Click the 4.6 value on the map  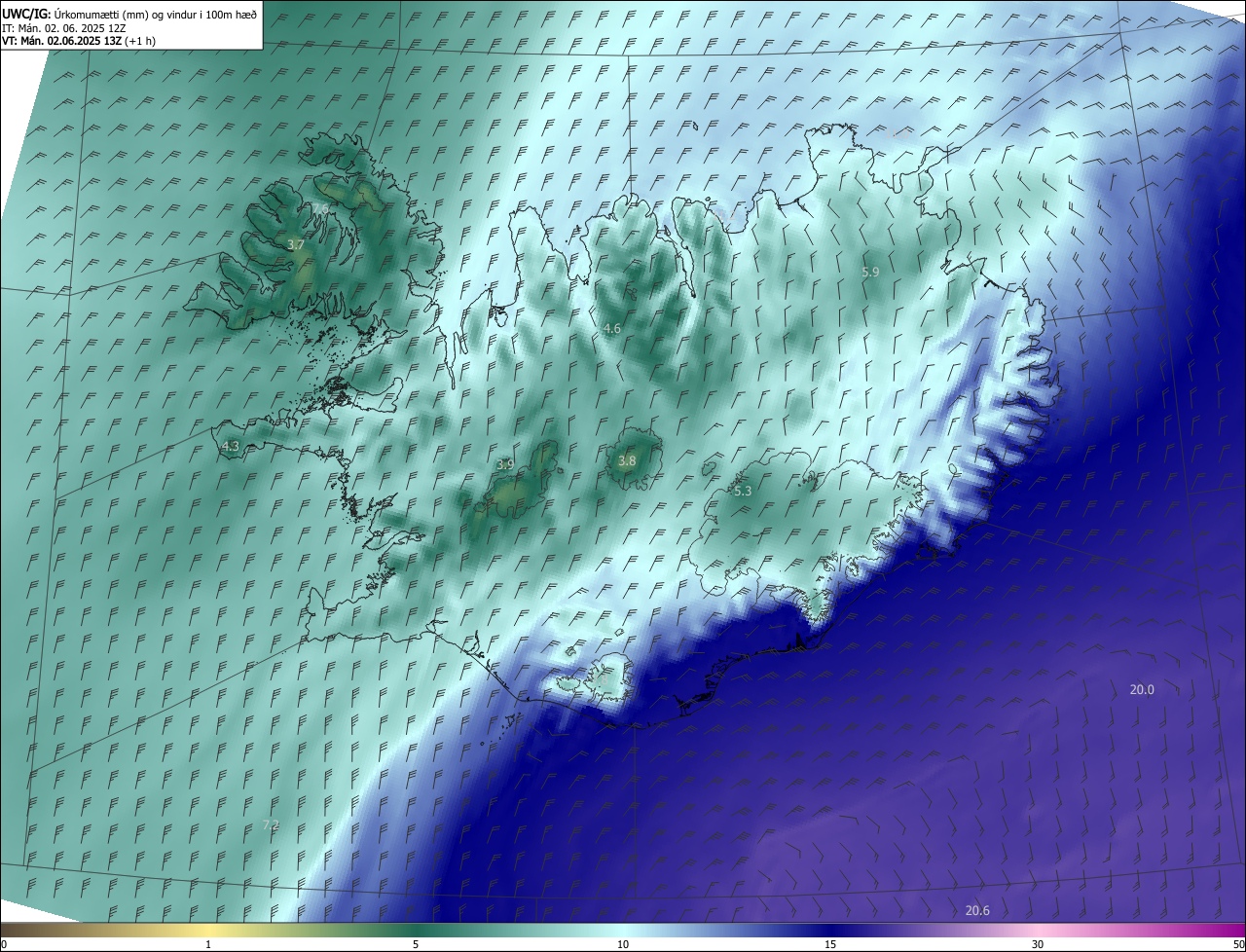tap(611, 329)
